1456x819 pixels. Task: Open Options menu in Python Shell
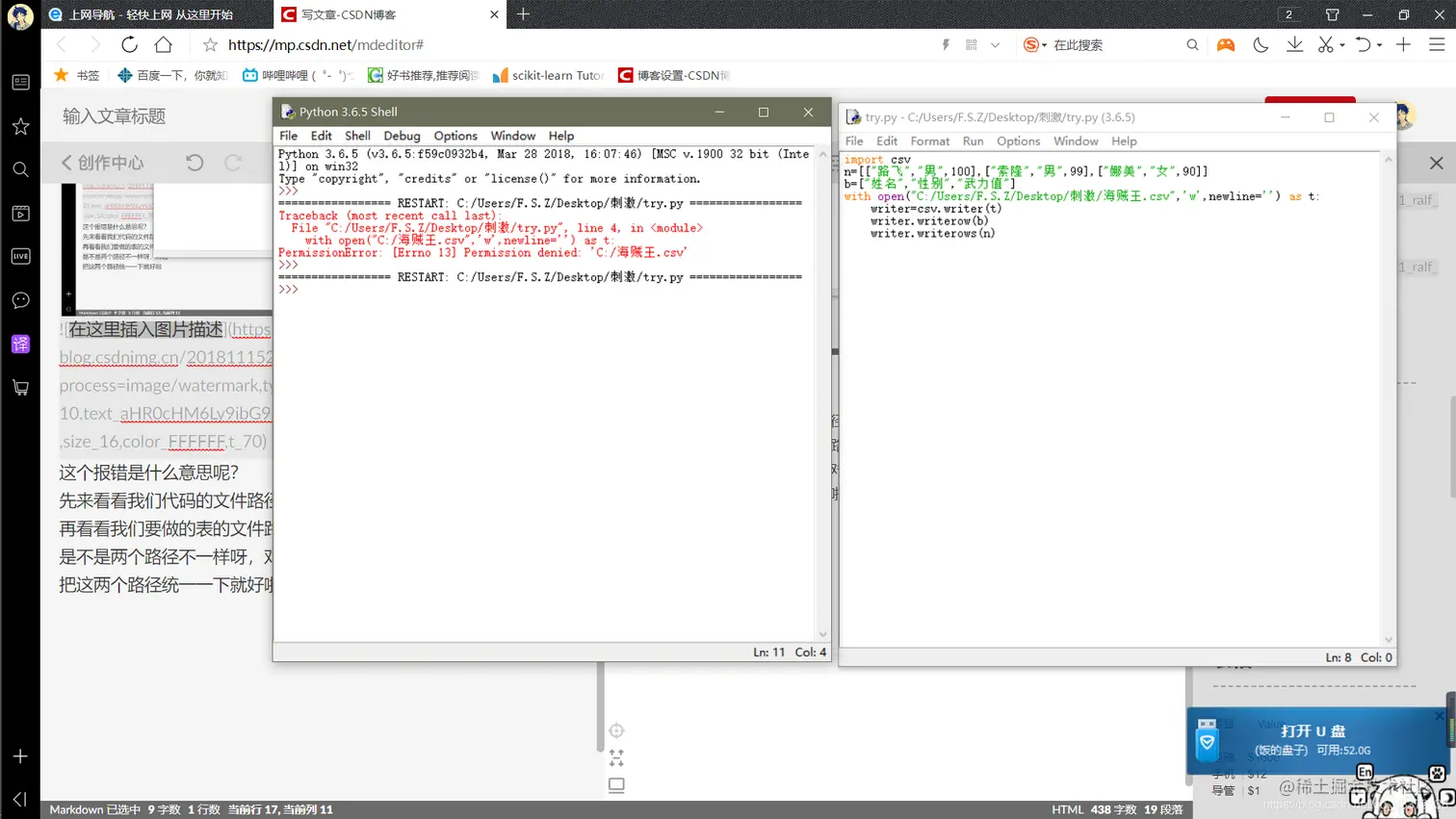(x=455, y=136)
